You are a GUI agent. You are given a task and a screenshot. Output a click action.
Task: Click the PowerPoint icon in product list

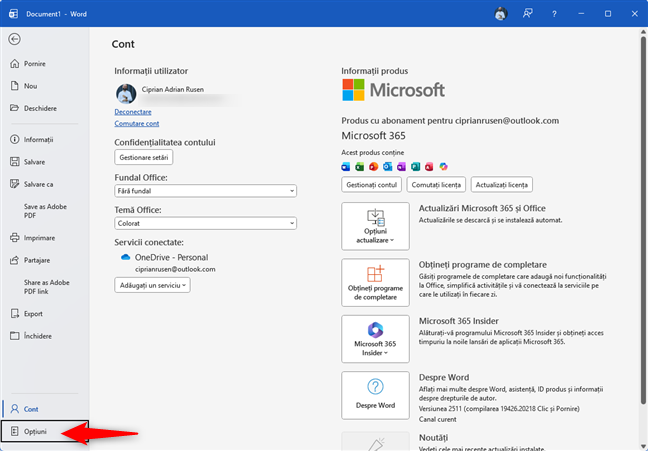tap(374, 166)
